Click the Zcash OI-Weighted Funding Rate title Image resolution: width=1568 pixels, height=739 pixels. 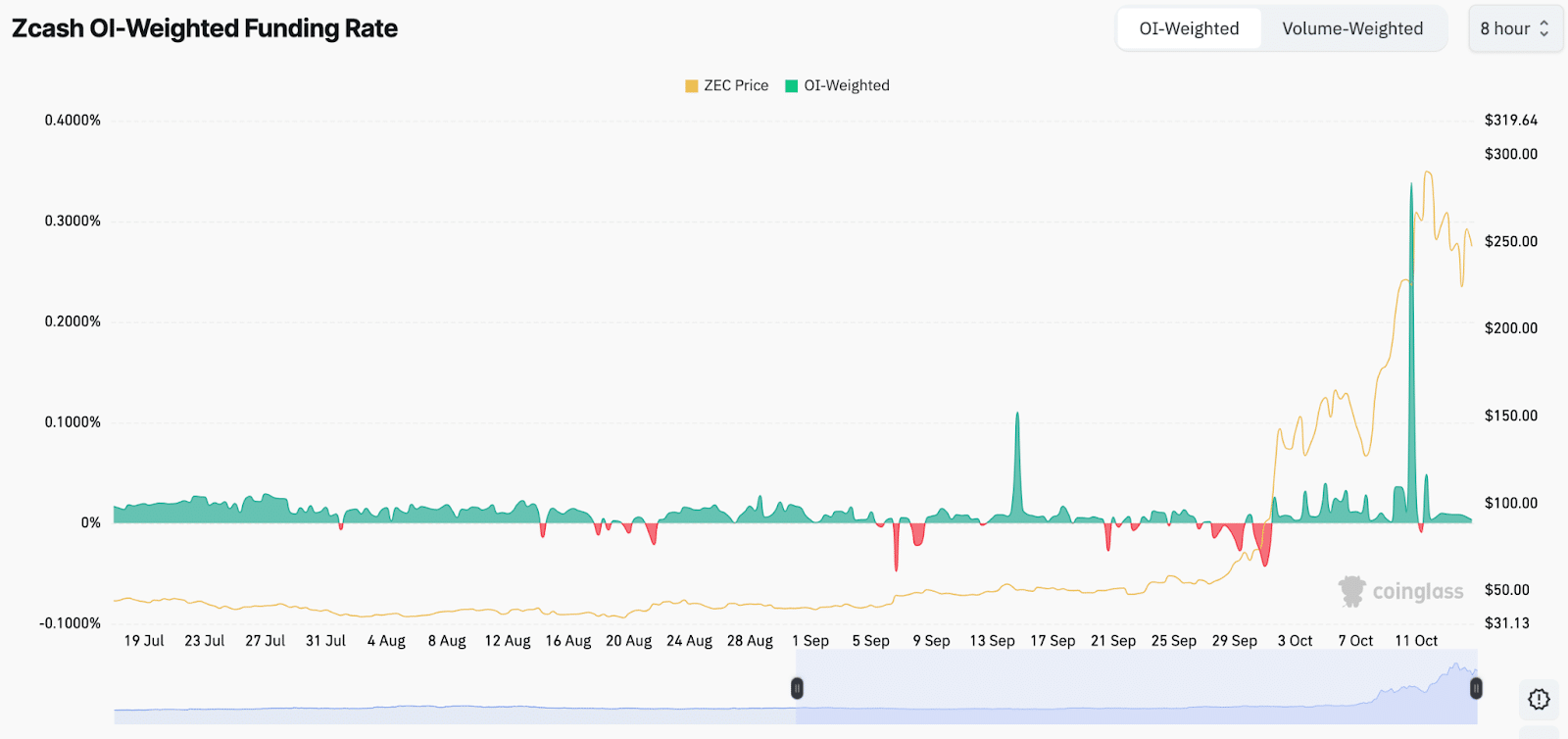205,28
